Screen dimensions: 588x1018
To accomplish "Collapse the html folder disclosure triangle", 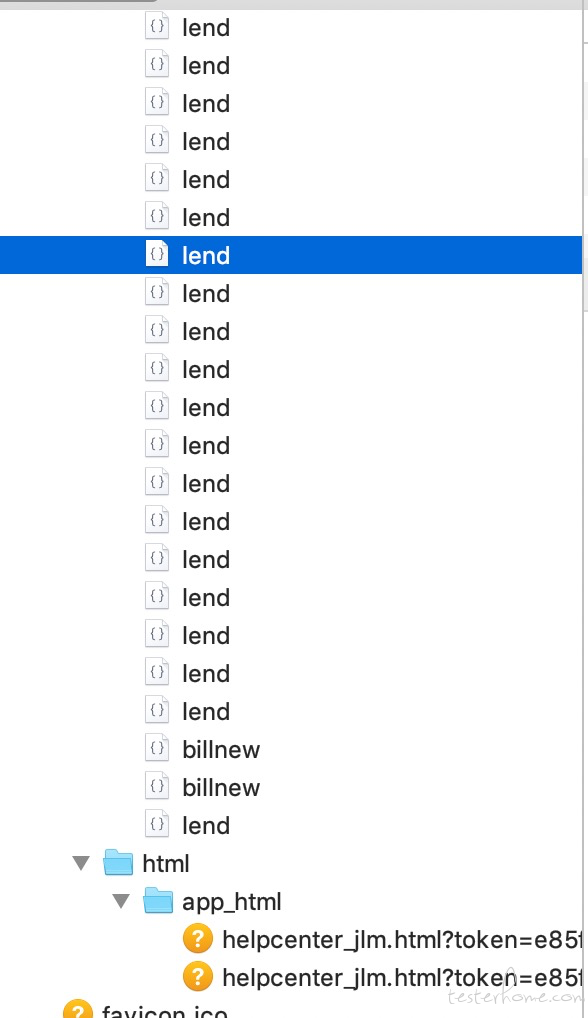I will click(x=81, y=863).
